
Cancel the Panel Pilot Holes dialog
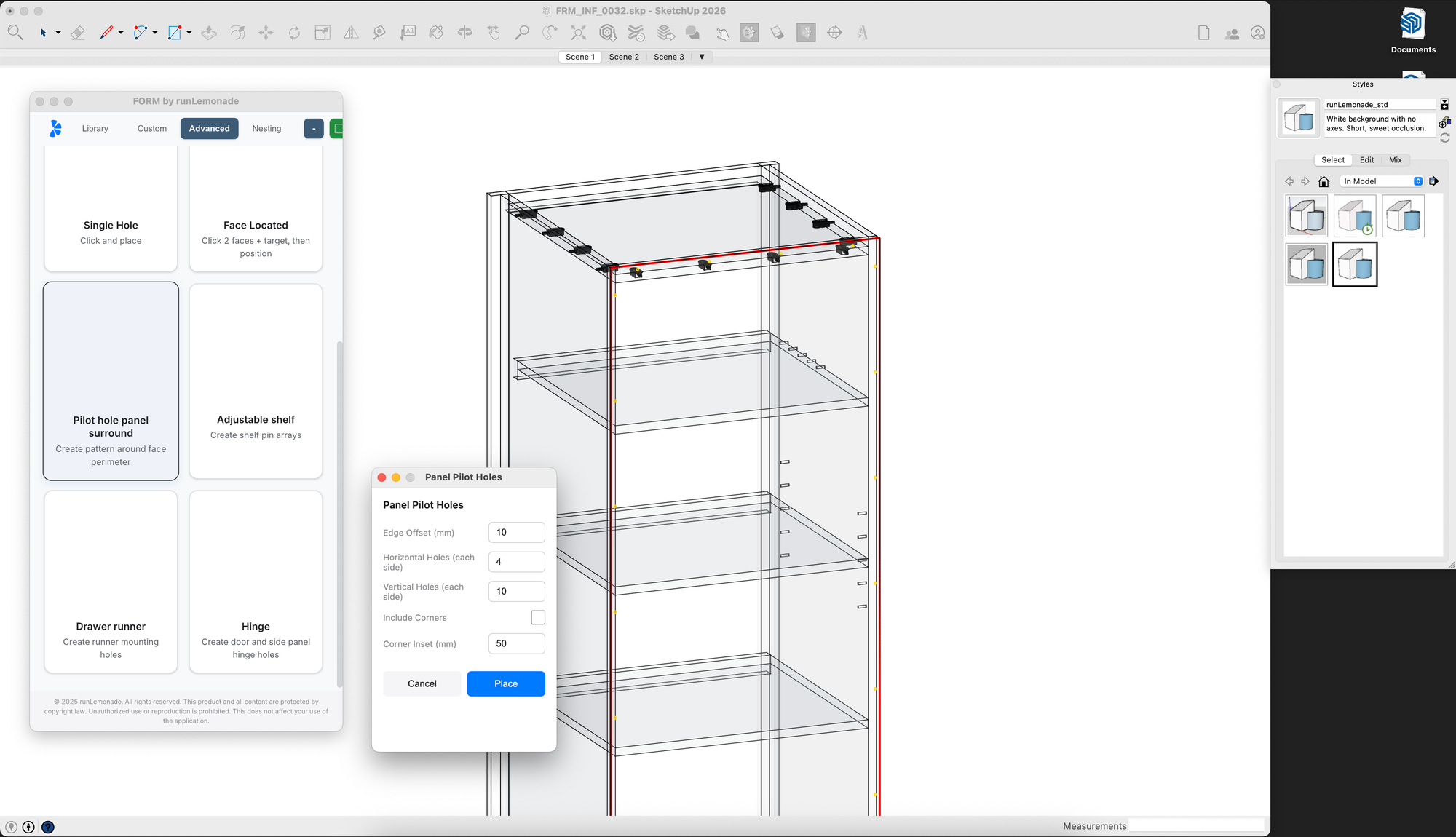422,683
